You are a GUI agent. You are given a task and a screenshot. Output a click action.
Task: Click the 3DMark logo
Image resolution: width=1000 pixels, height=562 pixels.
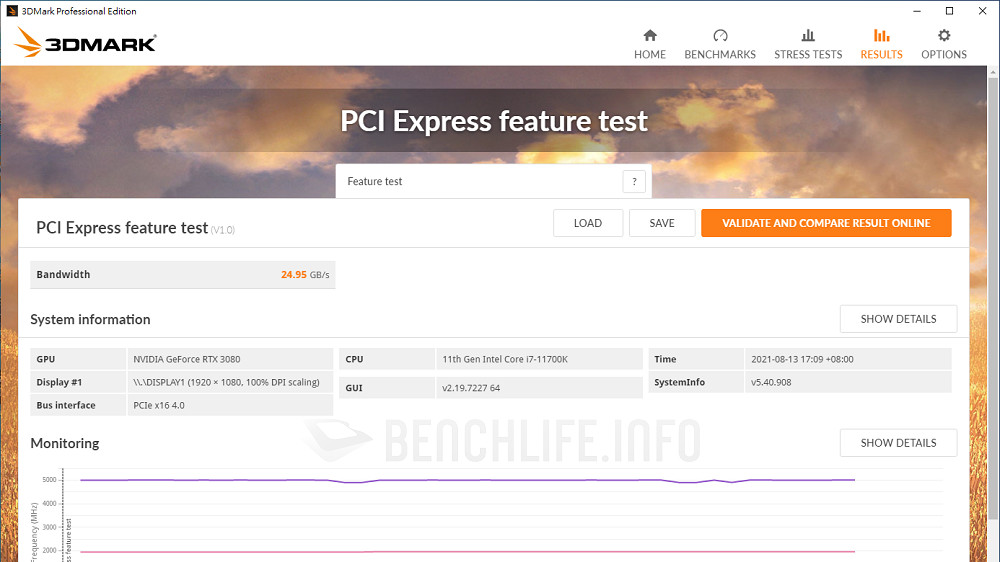[85, 42]
